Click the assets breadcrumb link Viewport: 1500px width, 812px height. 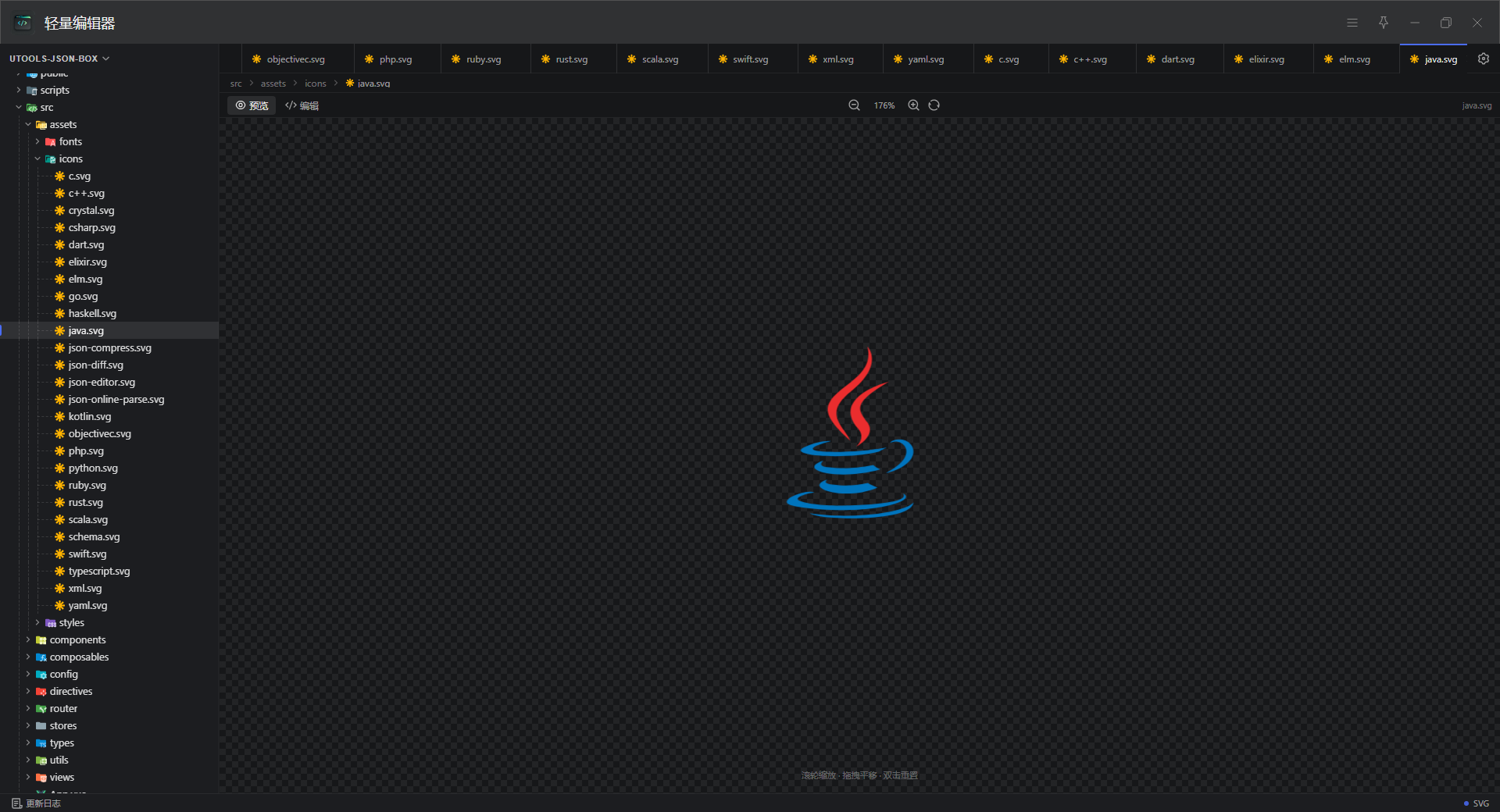(273, 84)
